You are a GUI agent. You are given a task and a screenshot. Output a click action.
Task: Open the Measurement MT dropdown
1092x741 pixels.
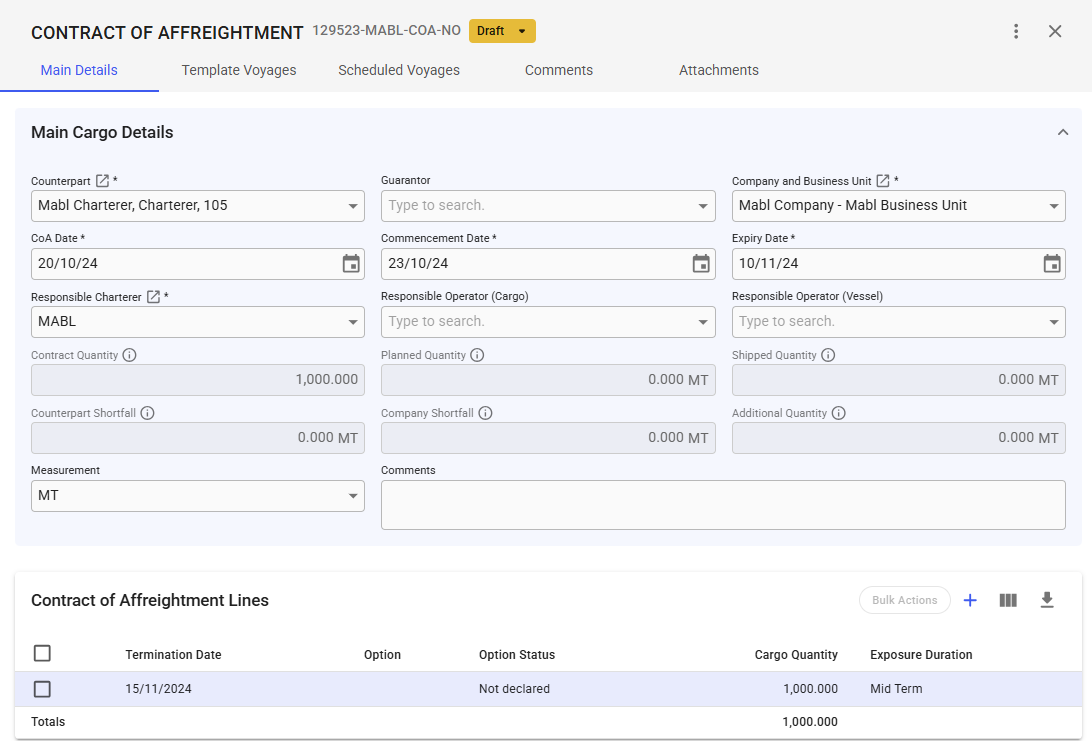[x=353, y=496]
